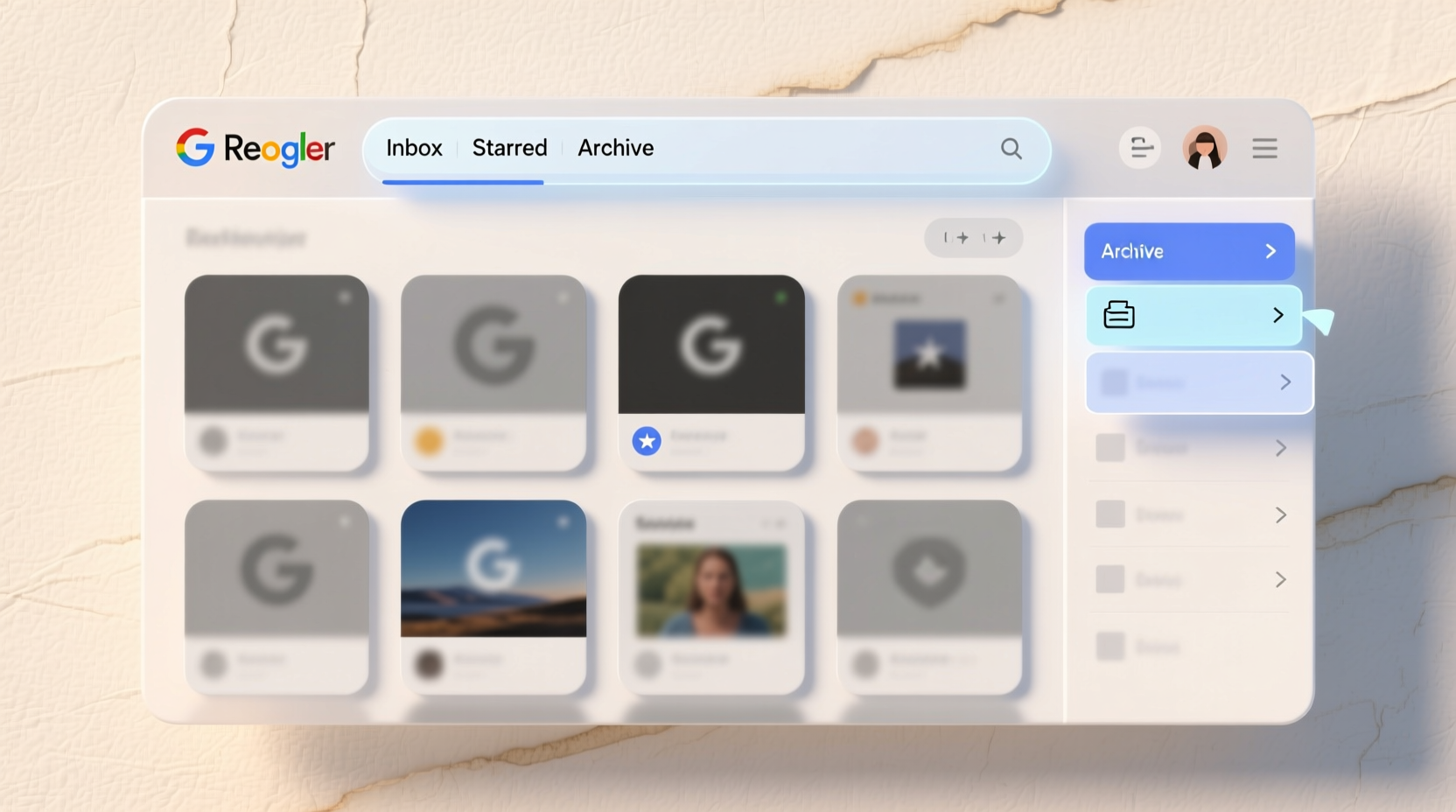This screenshot has height=812, width=1456.
Task: Switch to the Inbox tab
Action: pos(415,148)
